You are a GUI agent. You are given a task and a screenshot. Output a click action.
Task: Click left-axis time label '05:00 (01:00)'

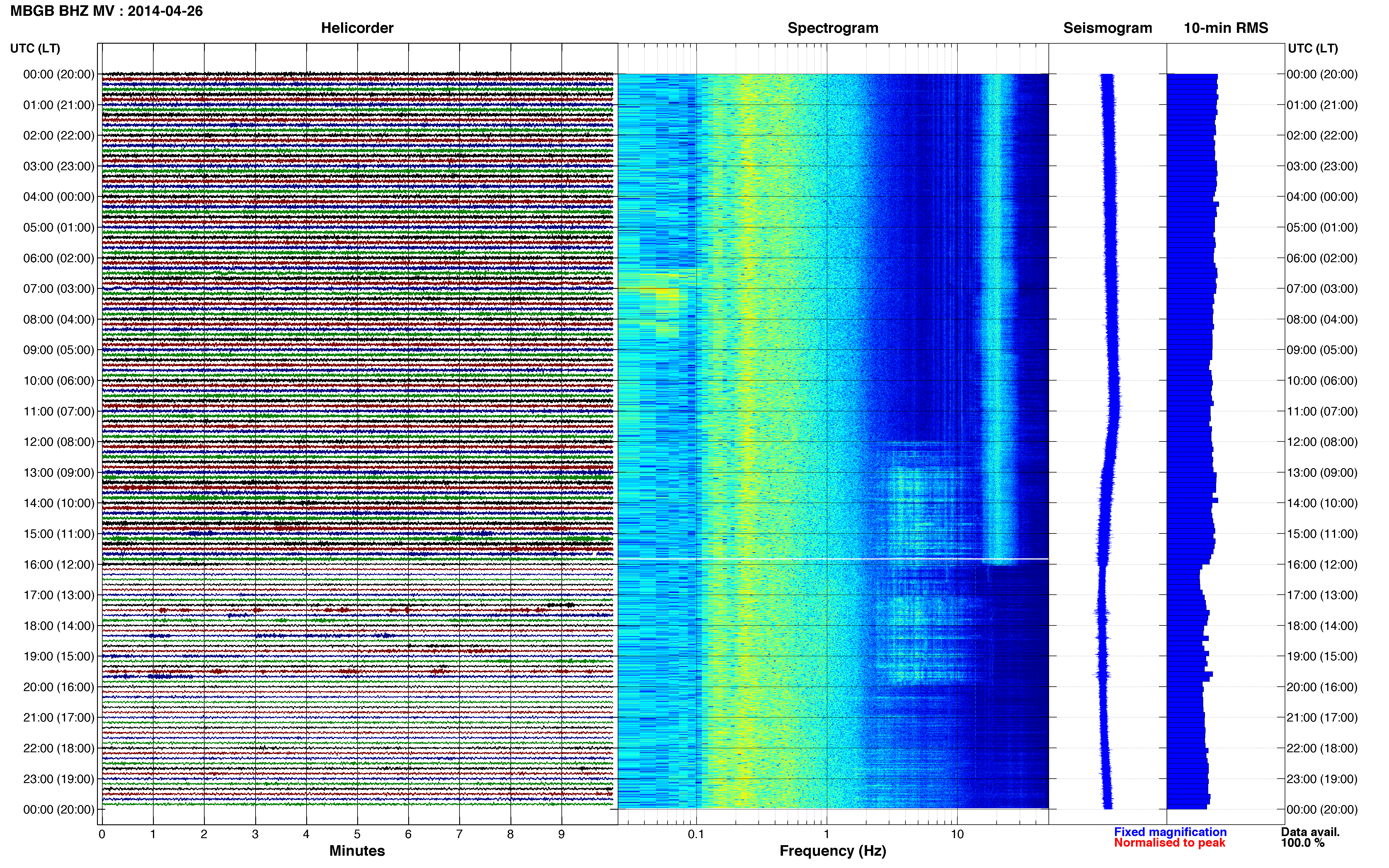point(59,227)
